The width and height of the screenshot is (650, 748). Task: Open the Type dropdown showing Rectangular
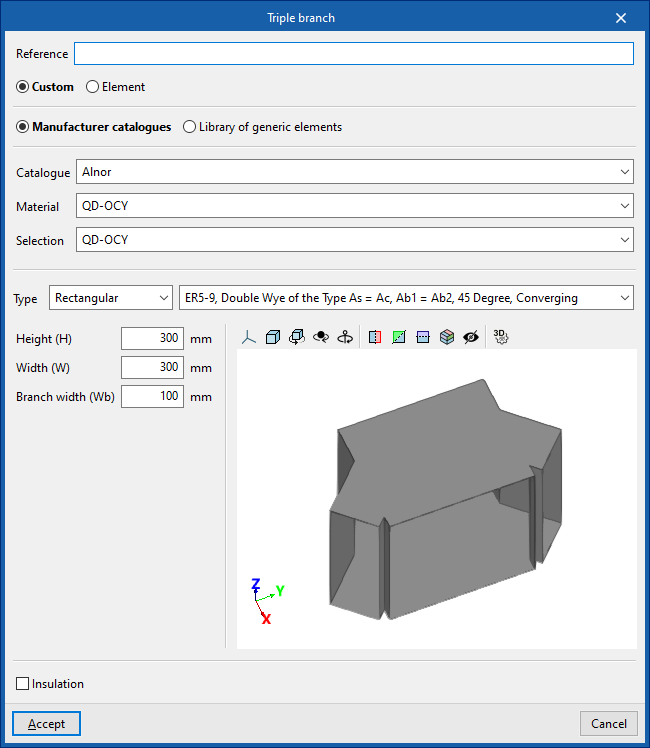coord(111,298)
